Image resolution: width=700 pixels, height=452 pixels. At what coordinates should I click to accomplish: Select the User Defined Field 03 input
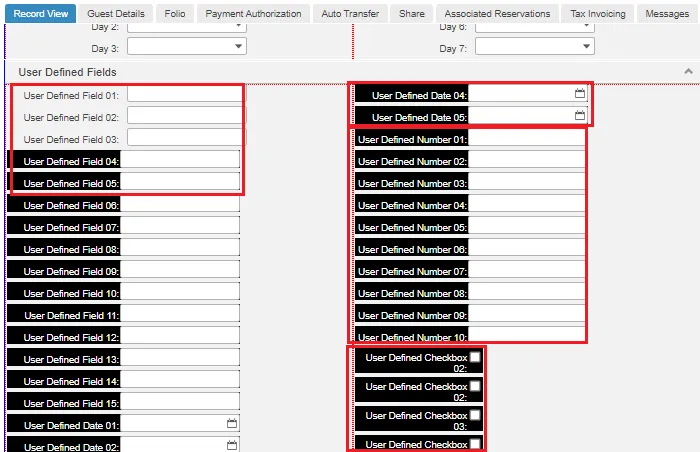(x=186, y=138)
